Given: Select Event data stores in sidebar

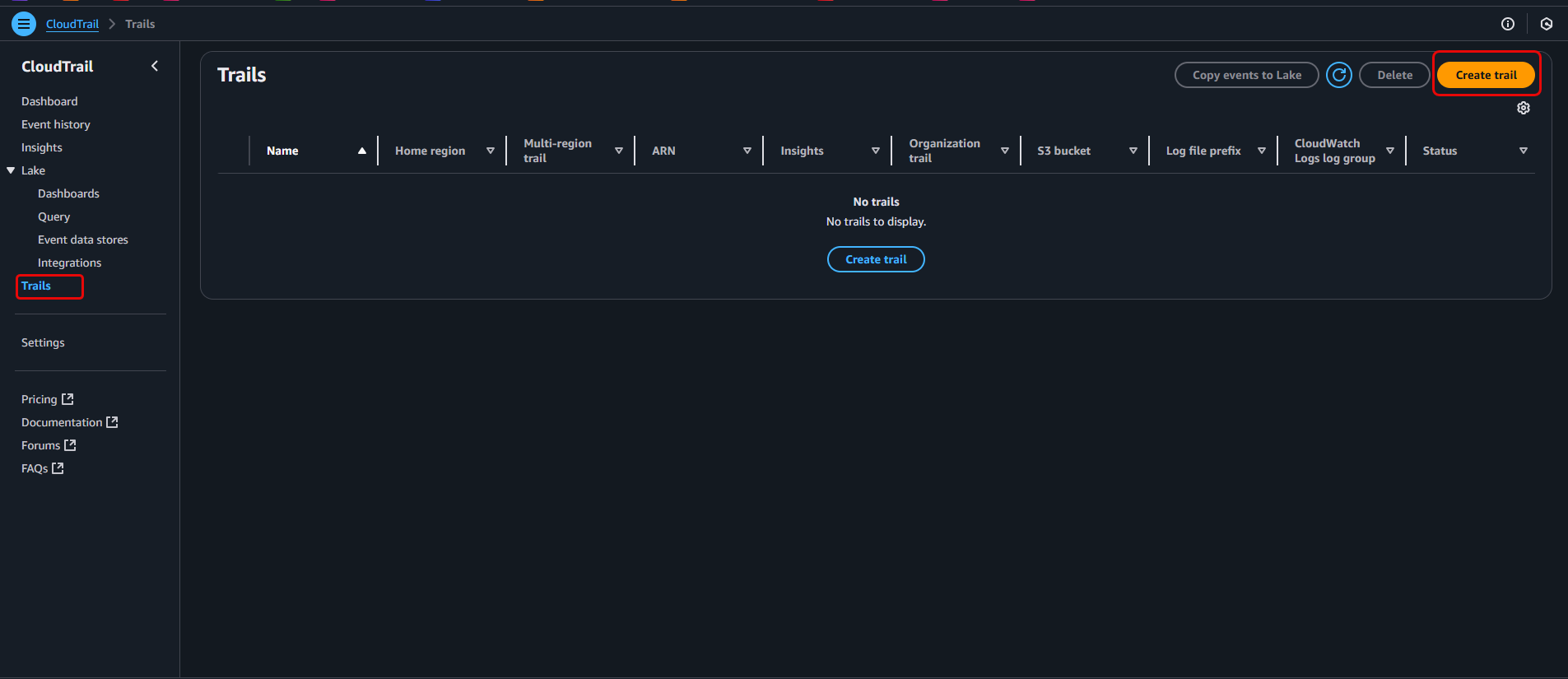Looking at the screenshot, I should pos(83,240).
